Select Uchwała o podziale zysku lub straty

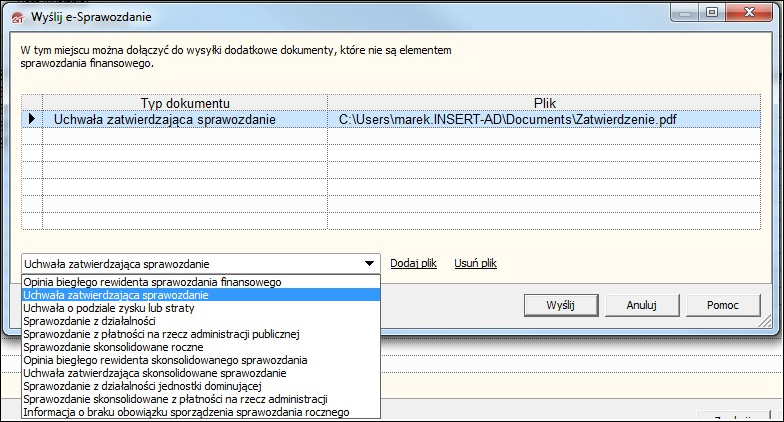tap(201, 308)
